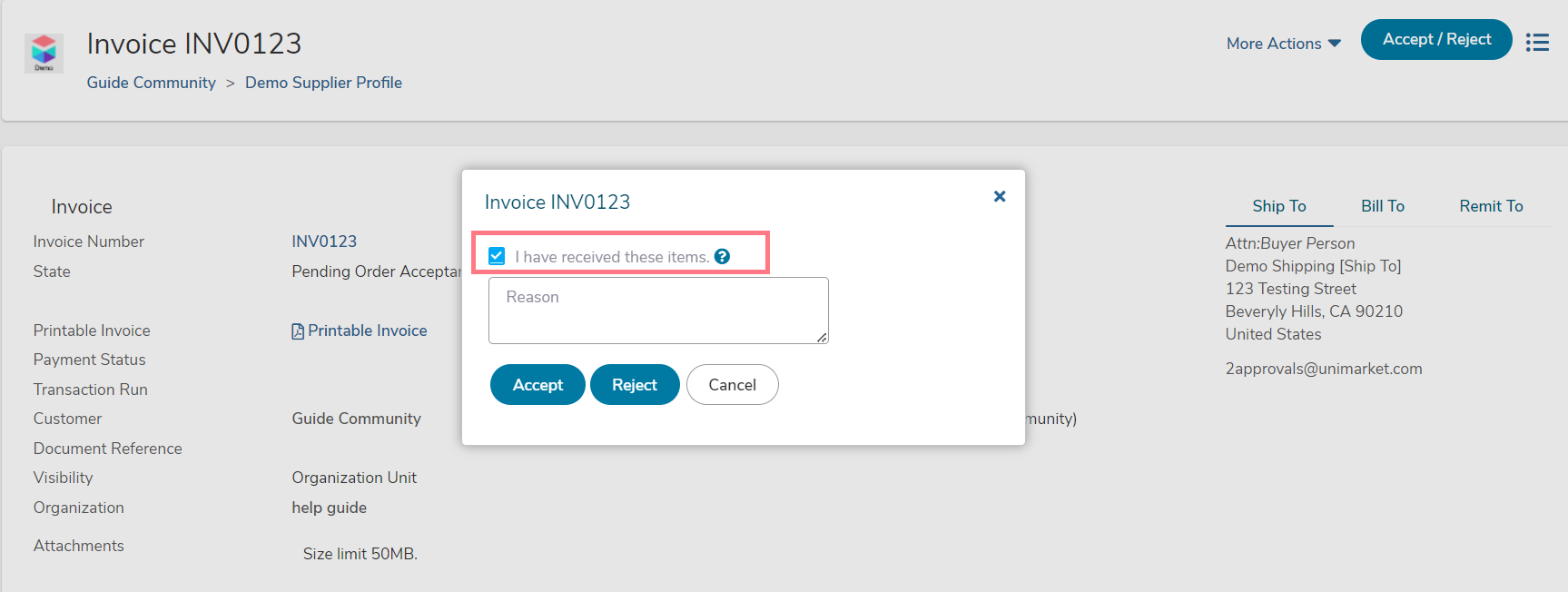Click the help question mark icon
Viewport: 1568px width, 592px height.
(x=722, y=256)
